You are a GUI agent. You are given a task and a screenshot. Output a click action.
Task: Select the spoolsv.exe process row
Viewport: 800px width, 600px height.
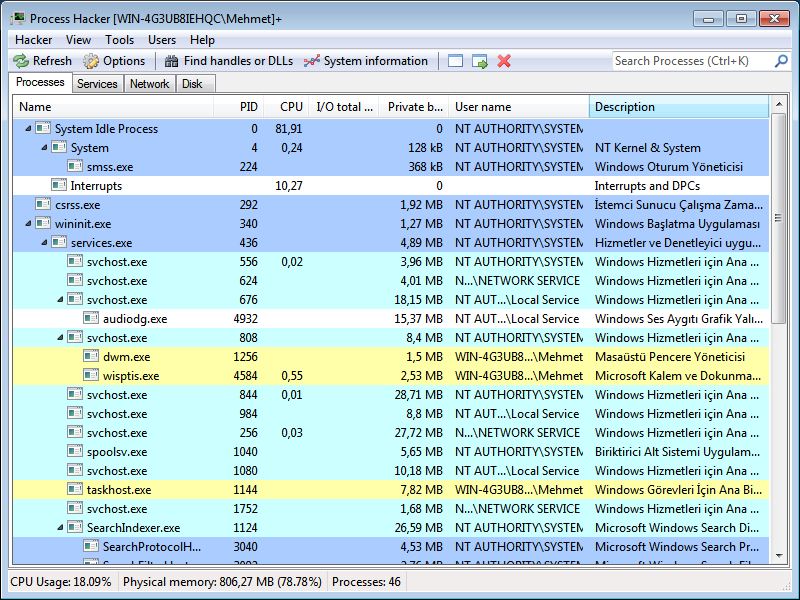(391, 452)
